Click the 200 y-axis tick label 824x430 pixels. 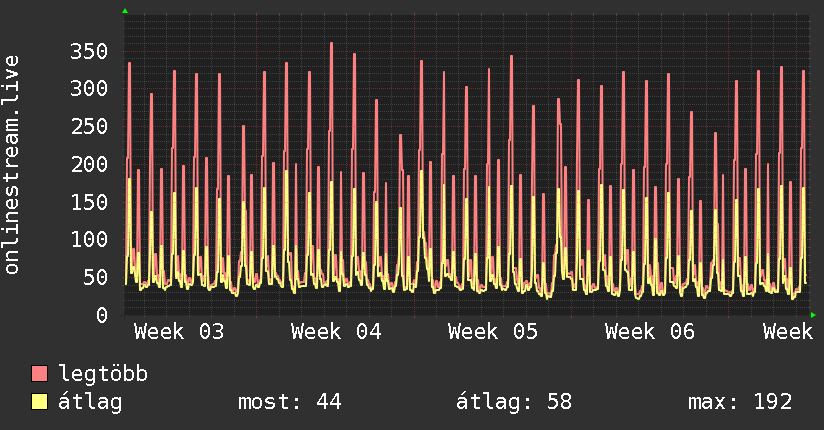click(x=89, y=165)
